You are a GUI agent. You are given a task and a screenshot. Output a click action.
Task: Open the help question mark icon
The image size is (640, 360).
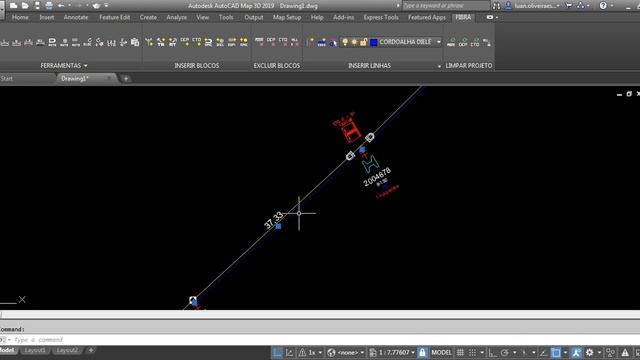click(x=603, y=5)
